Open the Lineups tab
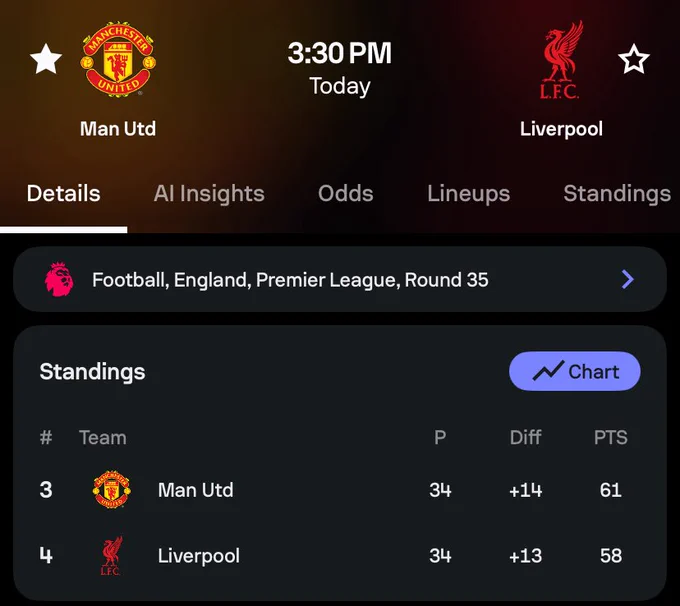680x606 pixels. coord(469,193)
